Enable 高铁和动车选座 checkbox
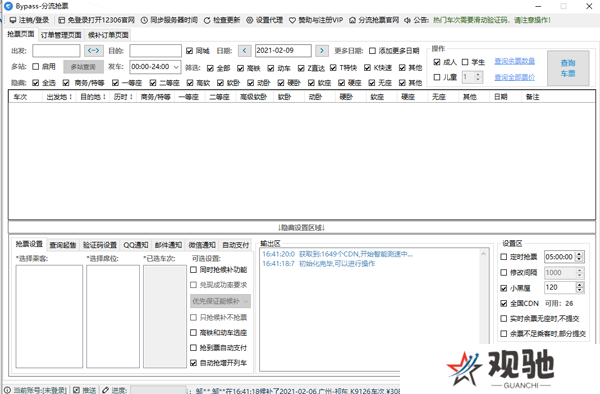 click(194, 332)
